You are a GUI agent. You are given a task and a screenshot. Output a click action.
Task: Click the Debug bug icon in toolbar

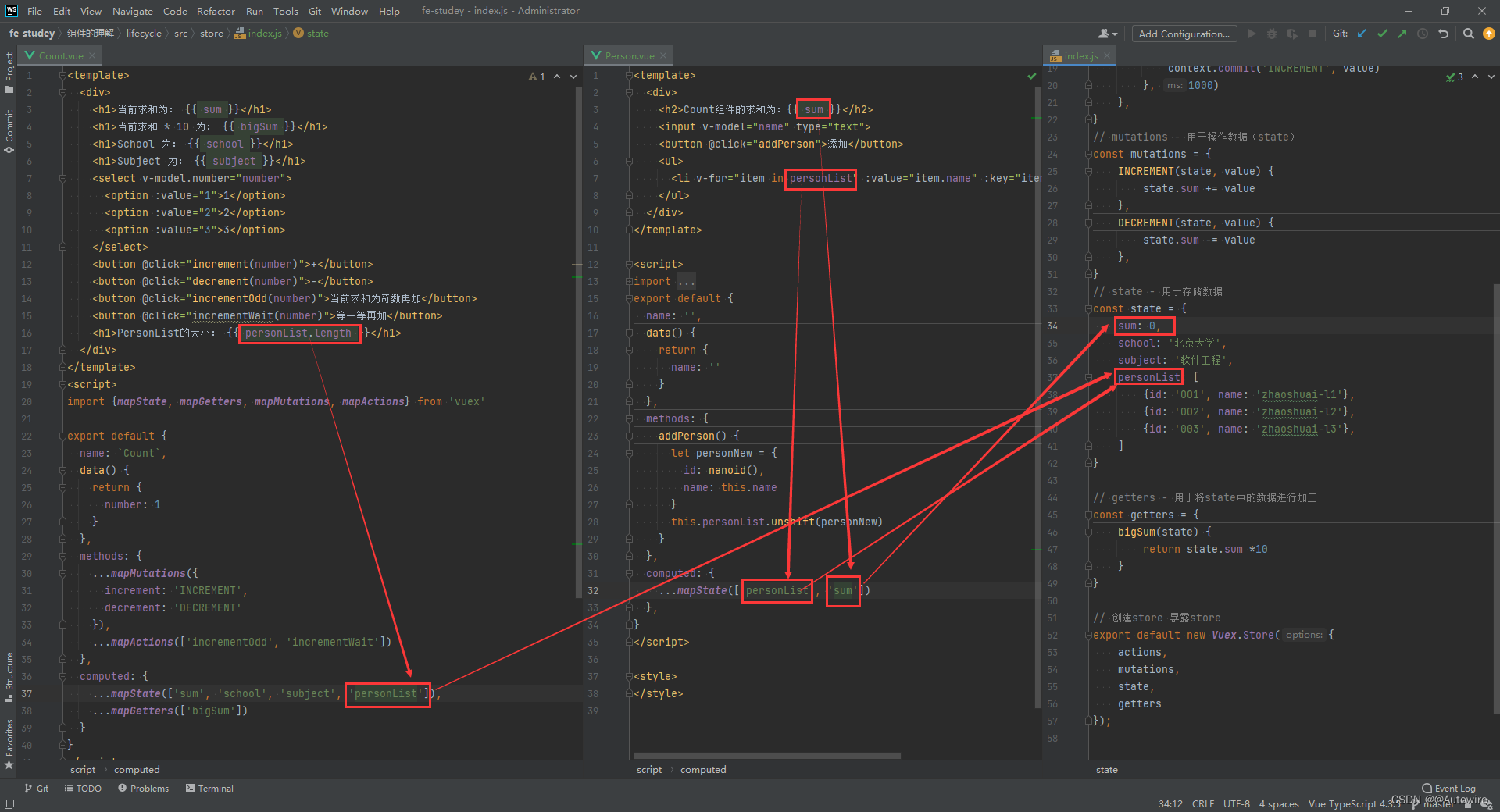point(1272,34)
